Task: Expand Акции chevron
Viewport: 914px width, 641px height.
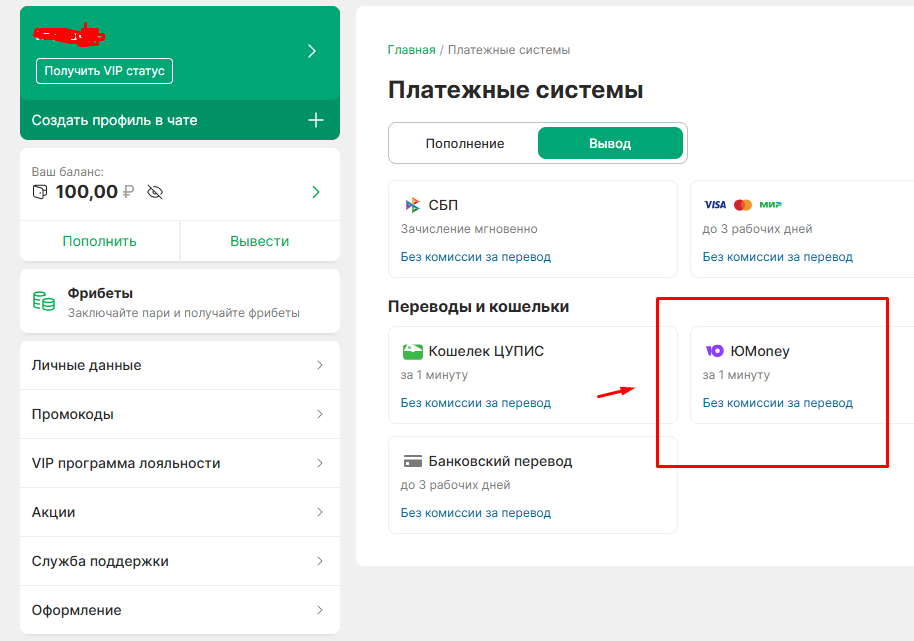Action: (x=319, y=512)
